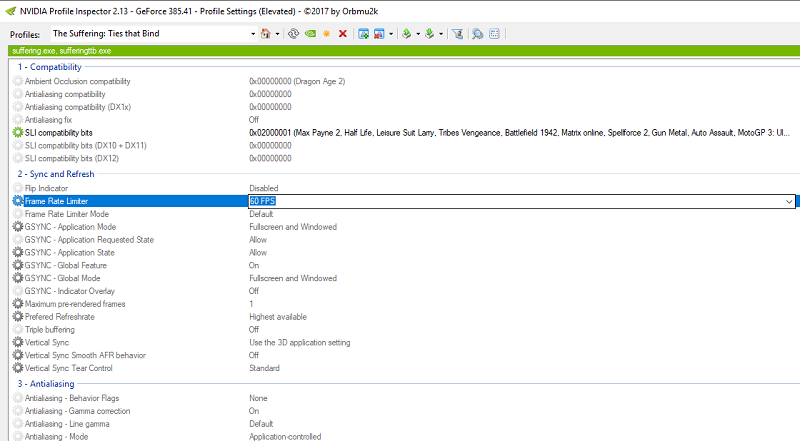The height and width of the screenshot is (441, 800).
Task: Select 'GSYNC - Global Feature' setting
Action: 66,265
